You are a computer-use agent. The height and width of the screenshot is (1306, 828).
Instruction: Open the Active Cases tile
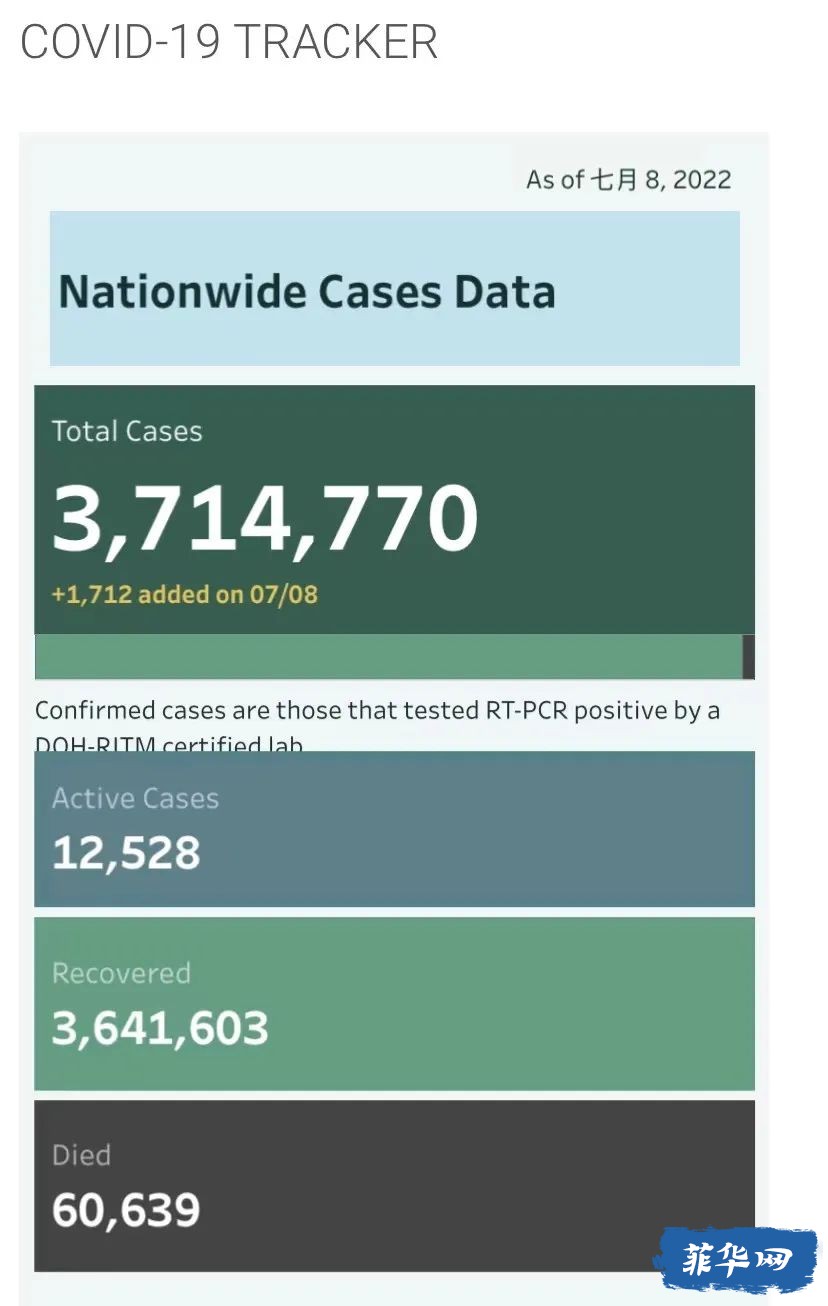tap(395, 829)
